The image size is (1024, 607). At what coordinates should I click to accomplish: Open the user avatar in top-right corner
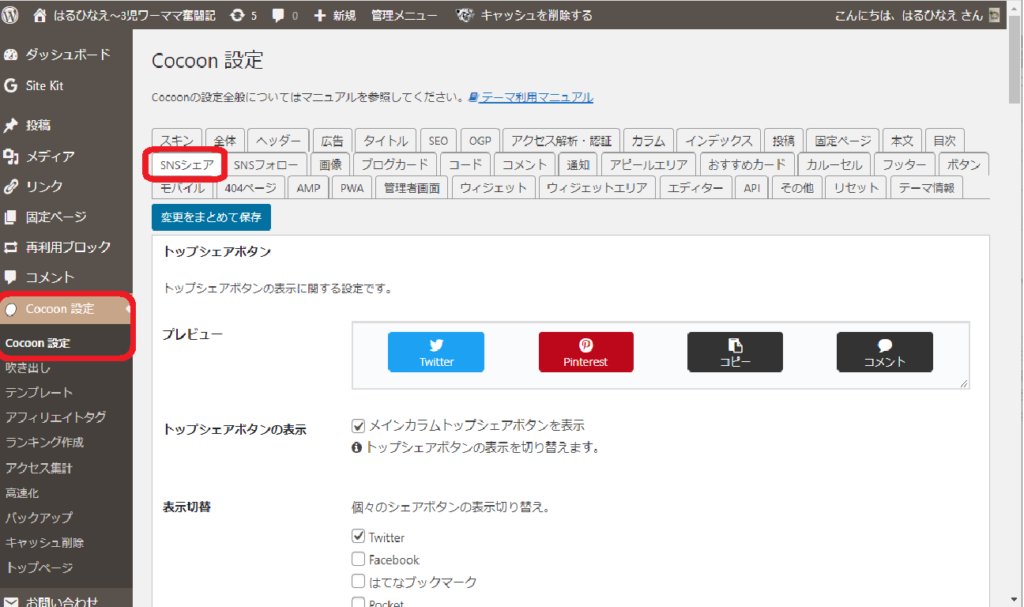point(995,15)
